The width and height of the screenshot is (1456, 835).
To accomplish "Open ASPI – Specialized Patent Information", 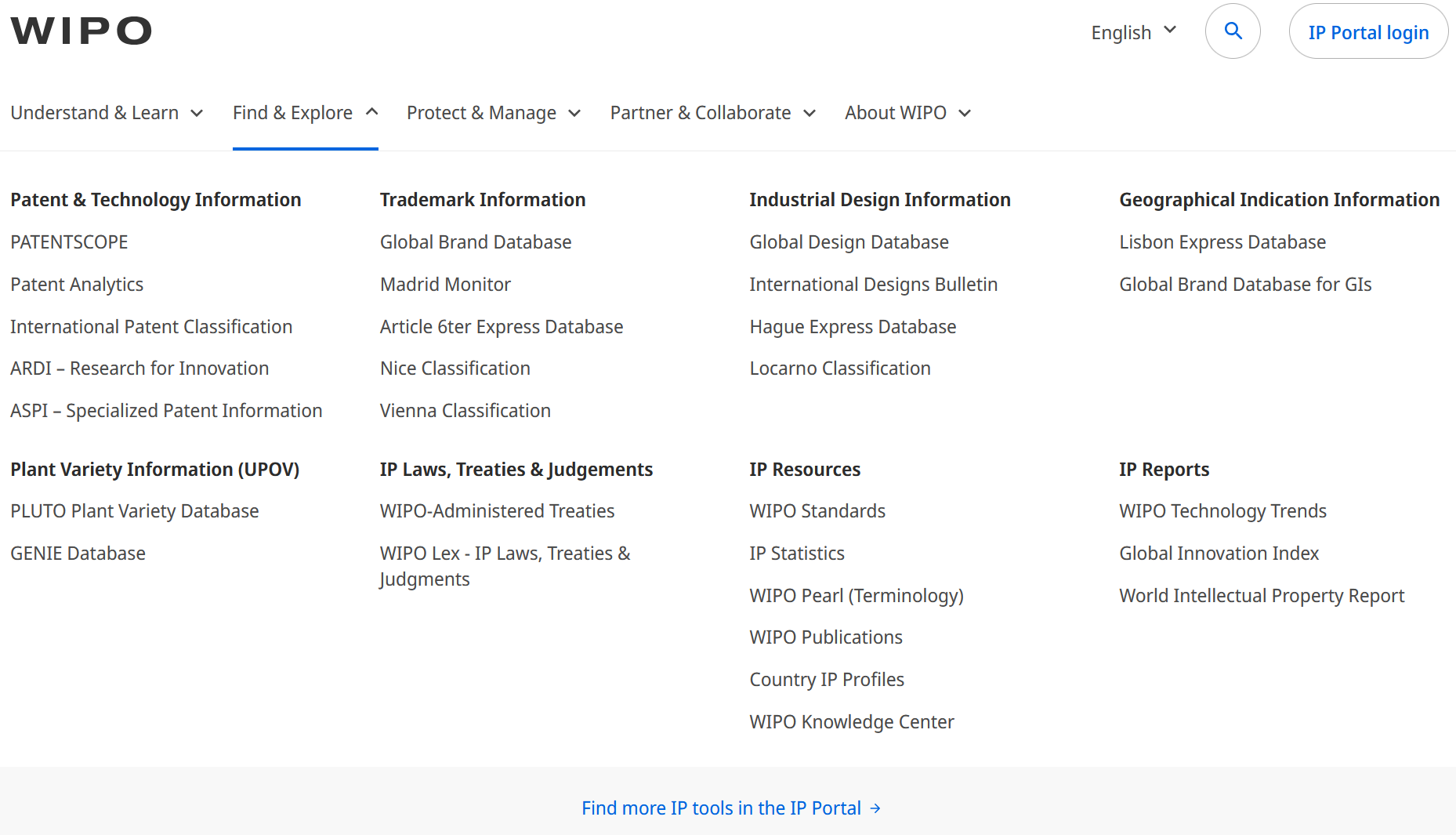I will [166, 411].
